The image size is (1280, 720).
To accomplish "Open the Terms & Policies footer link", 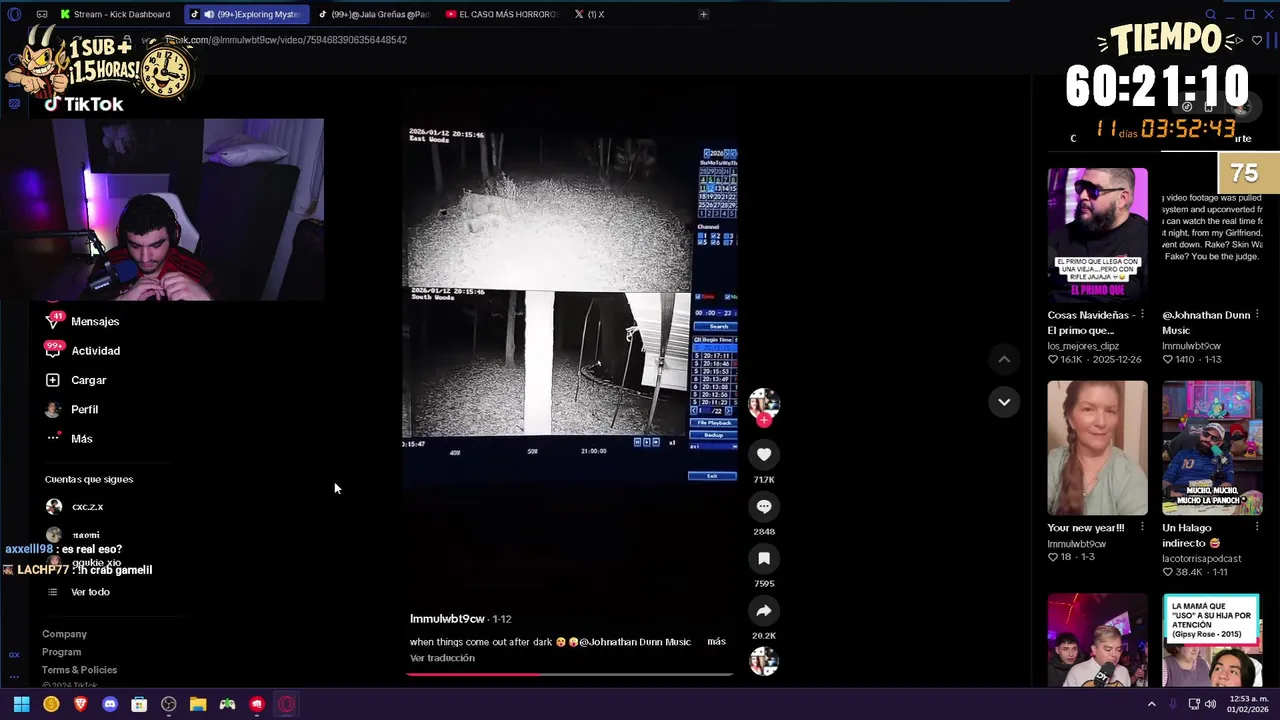I will coord(79,670).
